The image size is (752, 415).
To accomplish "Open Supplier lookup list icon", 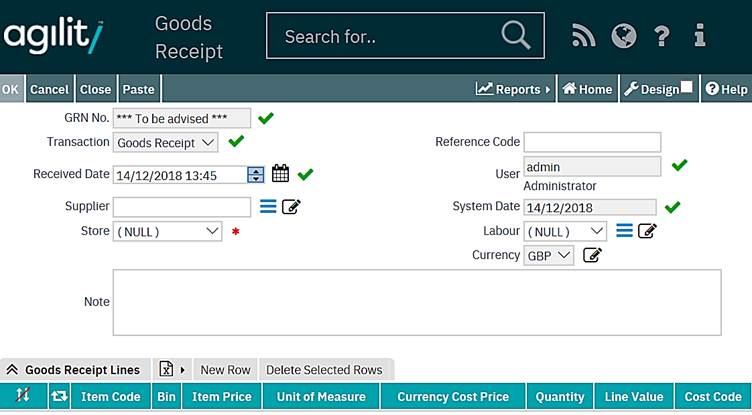I will point(268,207).
